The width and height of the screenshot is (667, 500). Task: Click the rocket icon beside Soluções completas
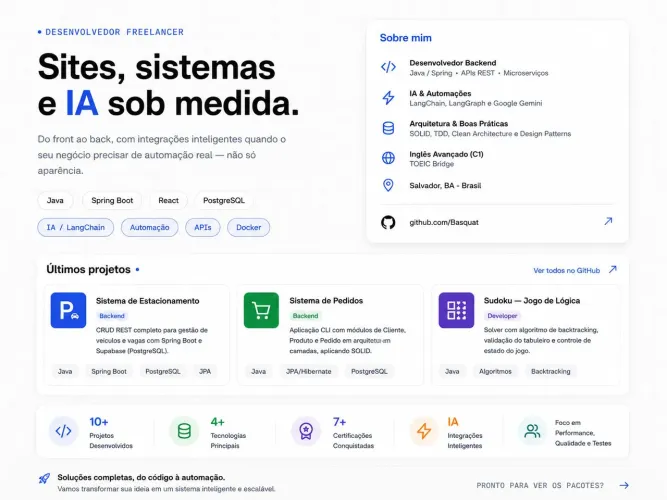(x=44, y=478)
